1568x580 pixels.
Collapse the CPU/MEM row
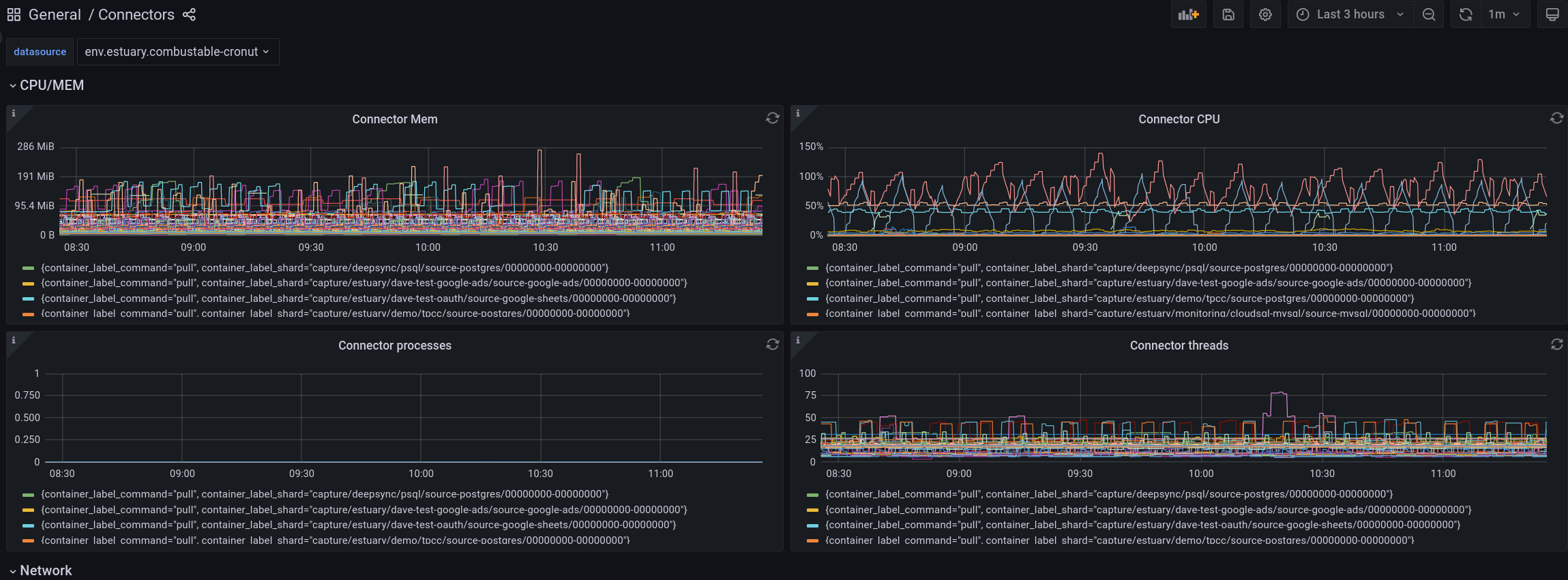click(x=46, y=85)
